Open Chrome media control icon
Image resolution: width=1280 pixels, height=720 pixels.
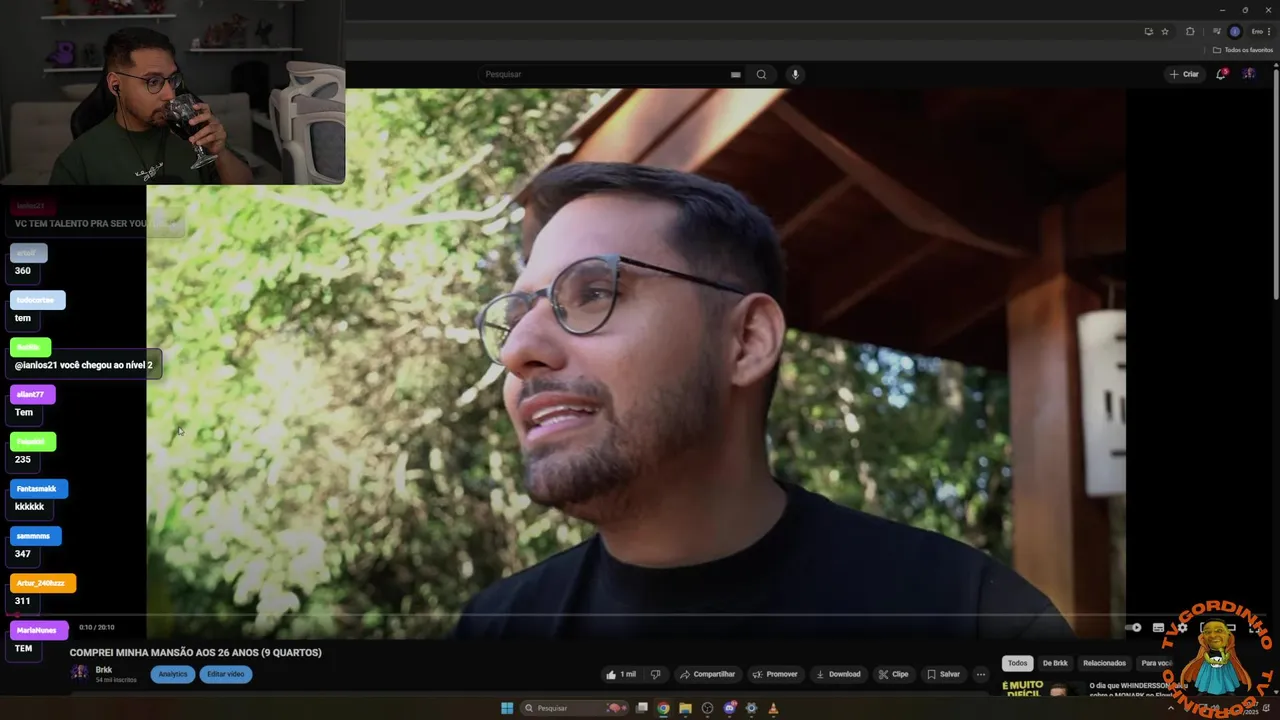point(1217,32)
